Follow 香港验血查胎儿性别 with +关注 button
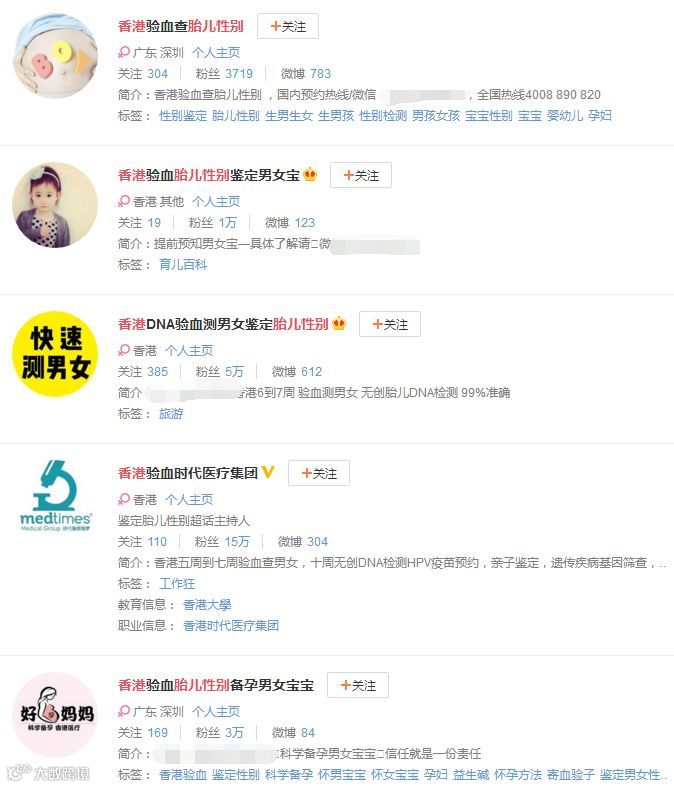 288,26
